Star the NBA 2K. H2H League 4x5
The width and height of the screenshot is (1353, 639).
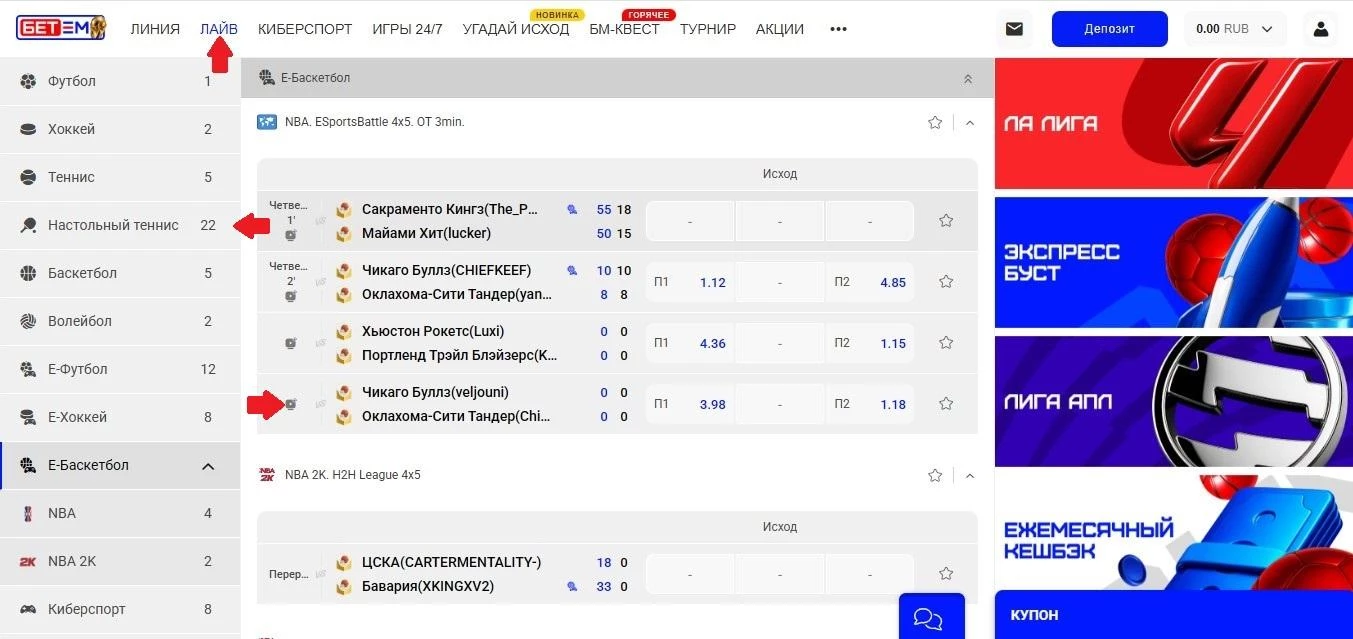935,475
